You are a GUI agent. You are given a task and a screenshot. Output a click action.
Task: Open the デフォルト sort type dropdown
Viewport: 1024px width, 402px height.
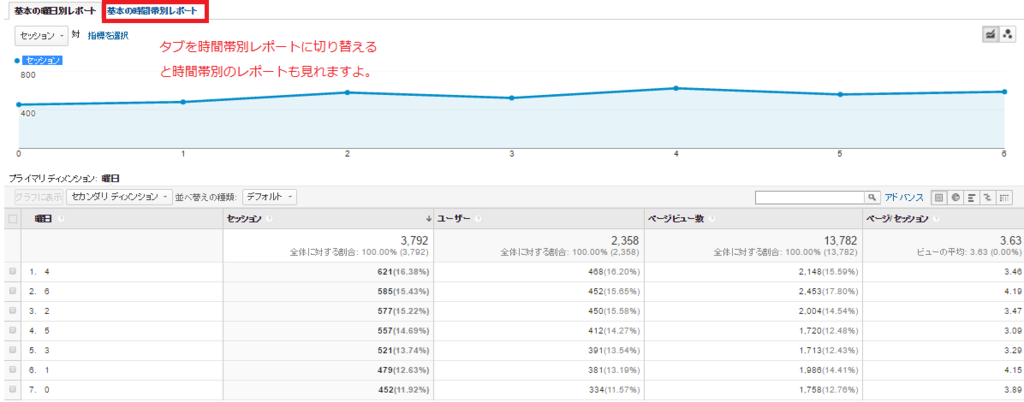pyautogui.click(x=269, y=196)
